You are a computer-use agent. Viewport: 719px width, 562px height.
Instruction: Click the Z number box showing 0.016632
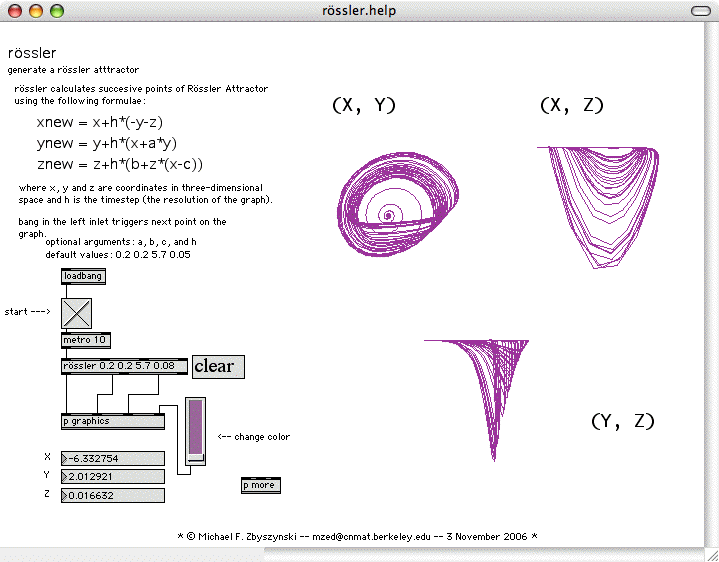coord(113,496)
